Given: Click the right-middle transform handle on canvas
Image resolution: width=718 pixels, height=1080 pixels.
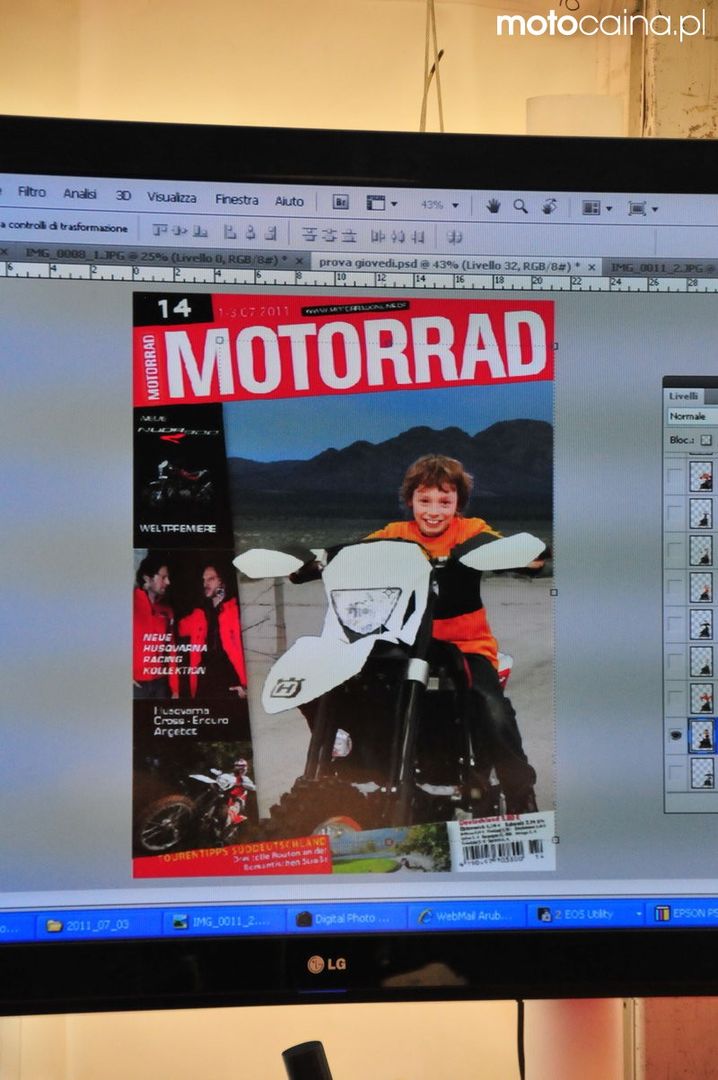Looking at the screenshot, I should (x=554, y=592).
